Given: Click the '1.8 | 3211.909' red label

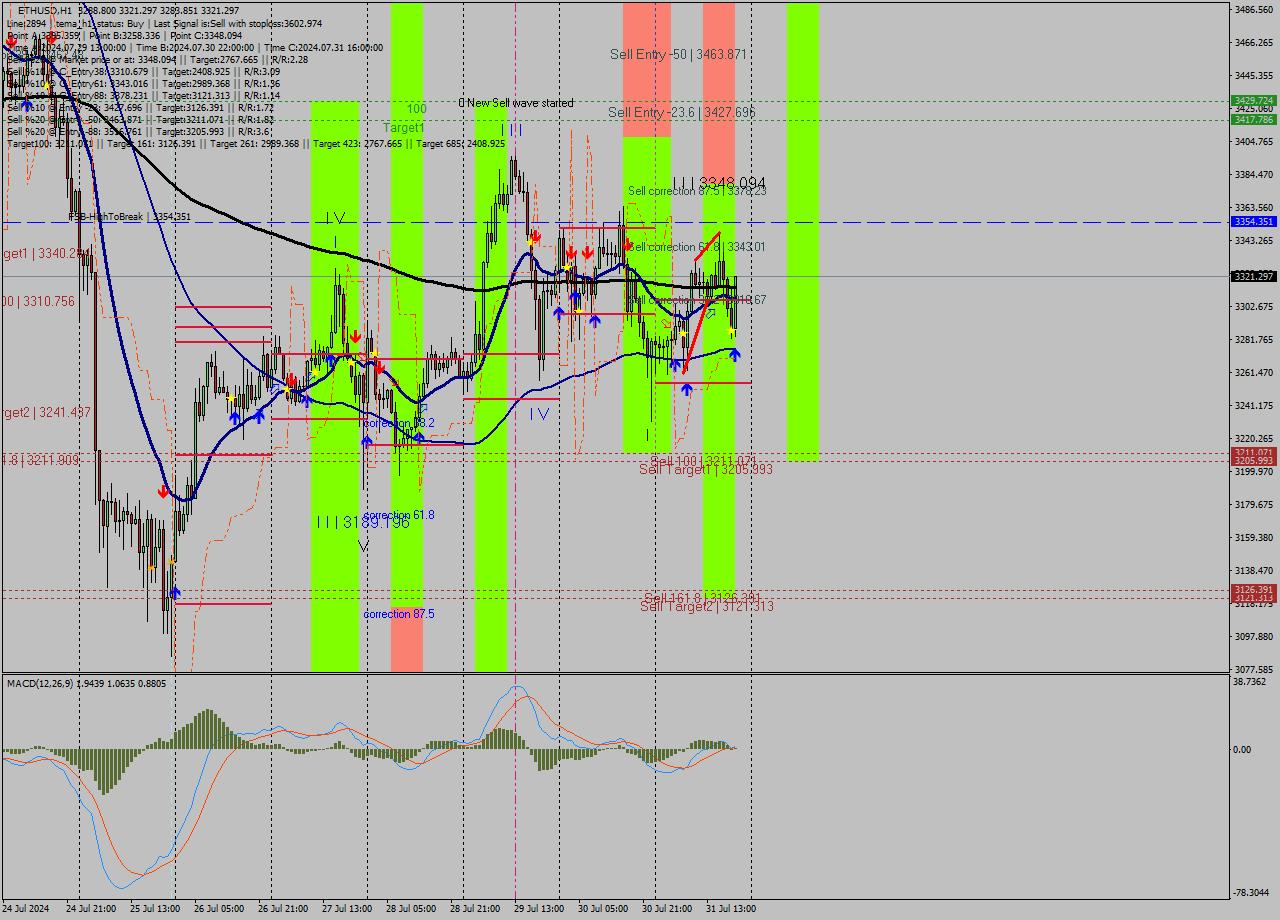Looking at the screenshot, I should tap(39, 460).
